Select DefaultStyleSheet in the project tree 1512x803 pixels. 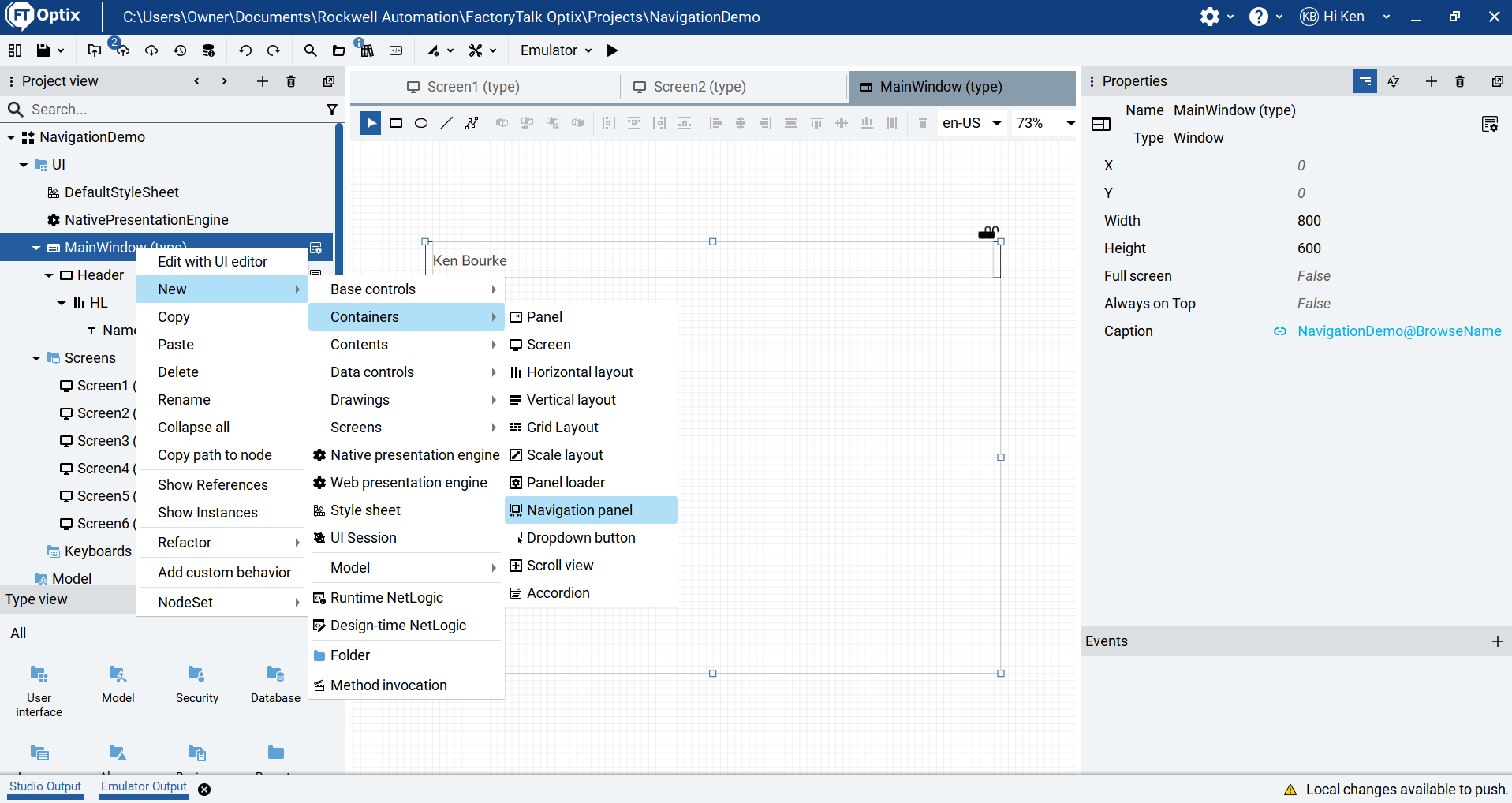121,192
